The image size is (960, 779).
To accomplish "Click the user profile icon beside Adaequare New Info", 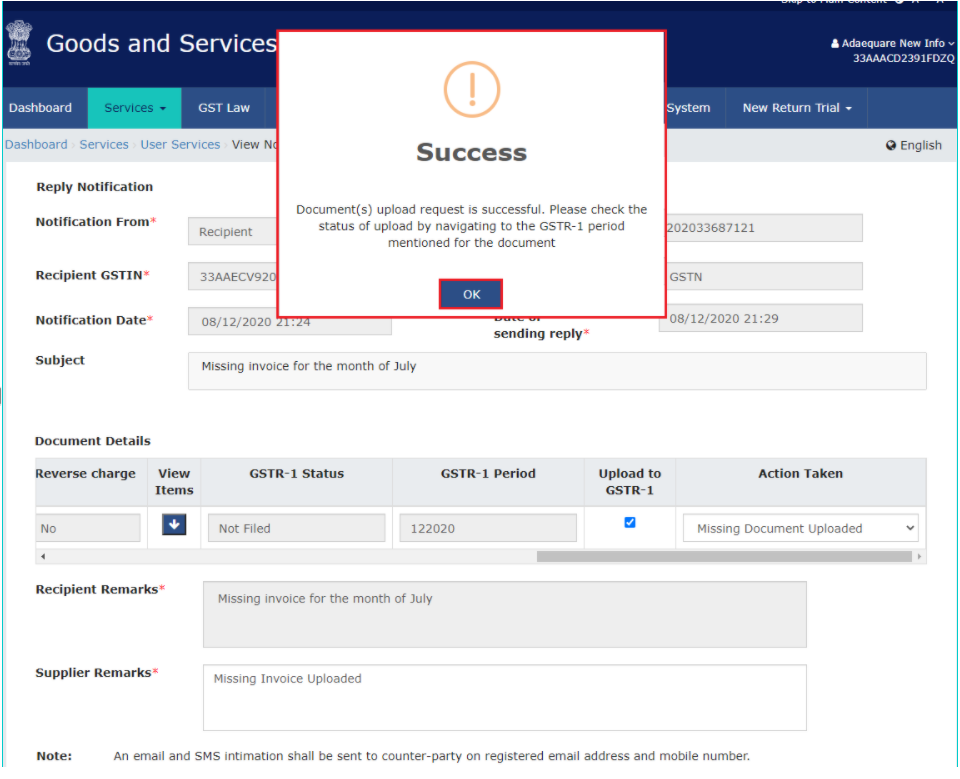I will click(834, 43).
